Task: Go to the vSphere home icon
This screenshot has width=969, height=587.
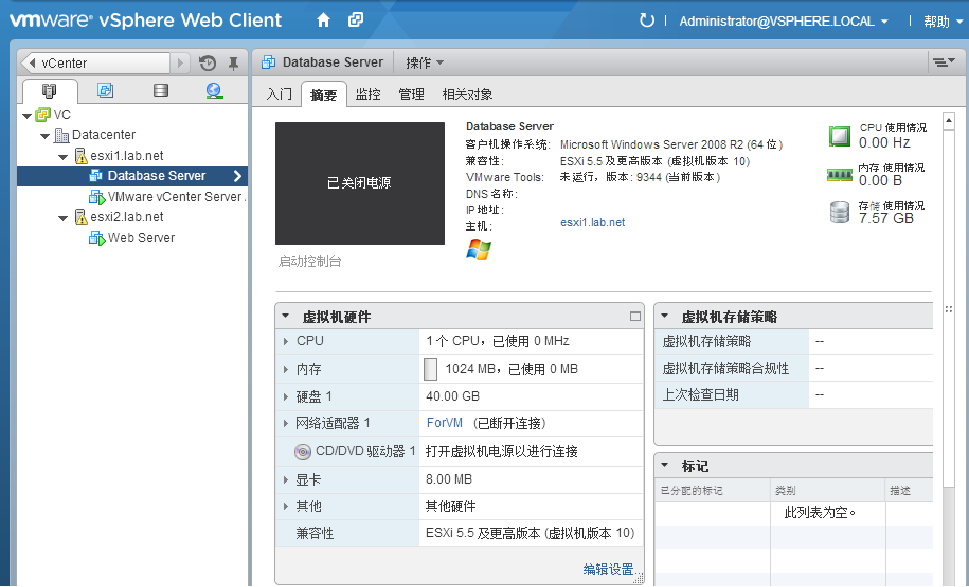Action: (x=323, y=20)
